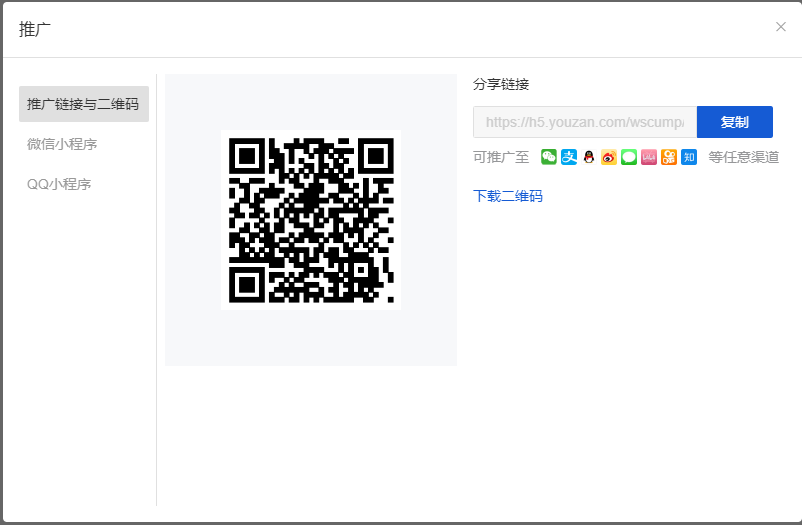This screenshot has height=525, width=802.
Task: Click the 可推广至 text
Action: pos(501,157)
